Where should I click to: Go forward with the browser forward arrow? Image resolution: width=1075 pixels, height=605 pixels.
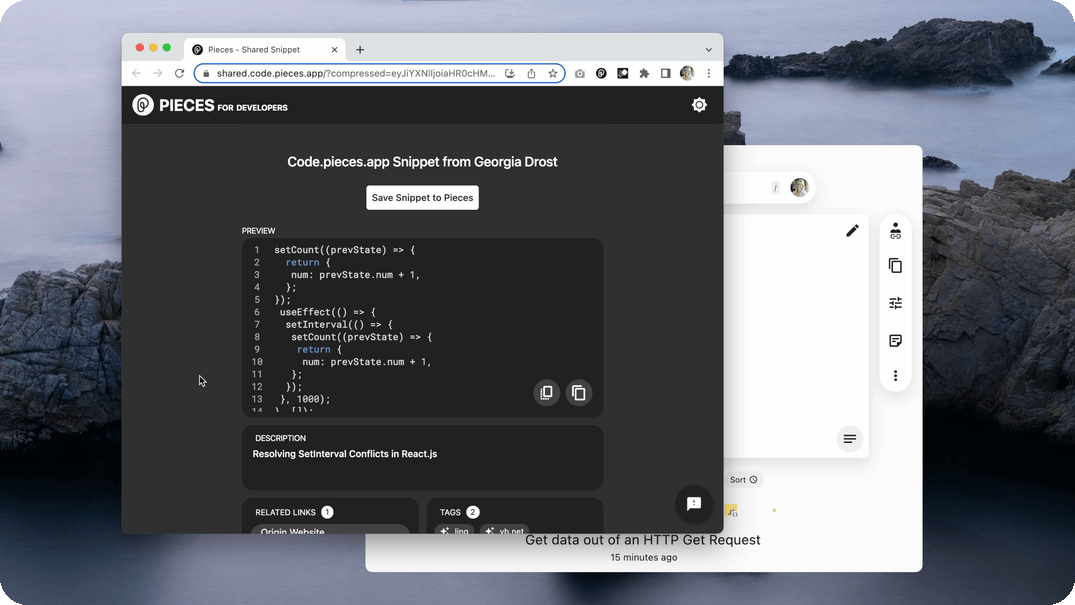click(x=158, y=73)
